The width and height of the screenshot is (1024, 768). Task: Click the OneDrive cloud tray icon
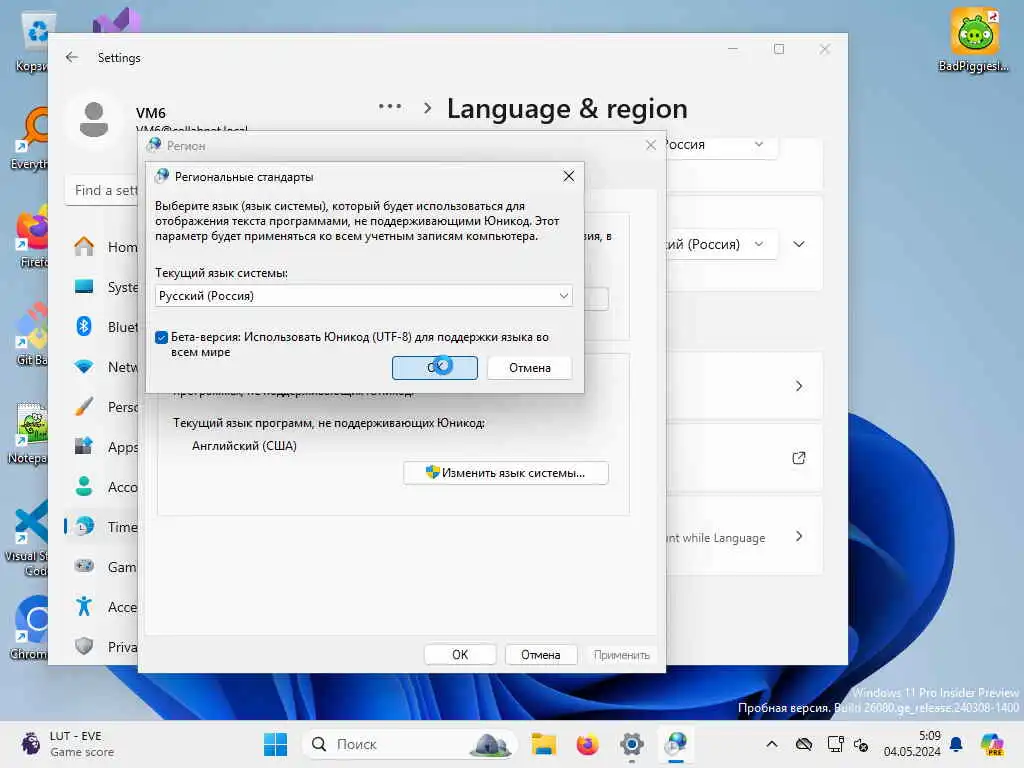[805, 744]
